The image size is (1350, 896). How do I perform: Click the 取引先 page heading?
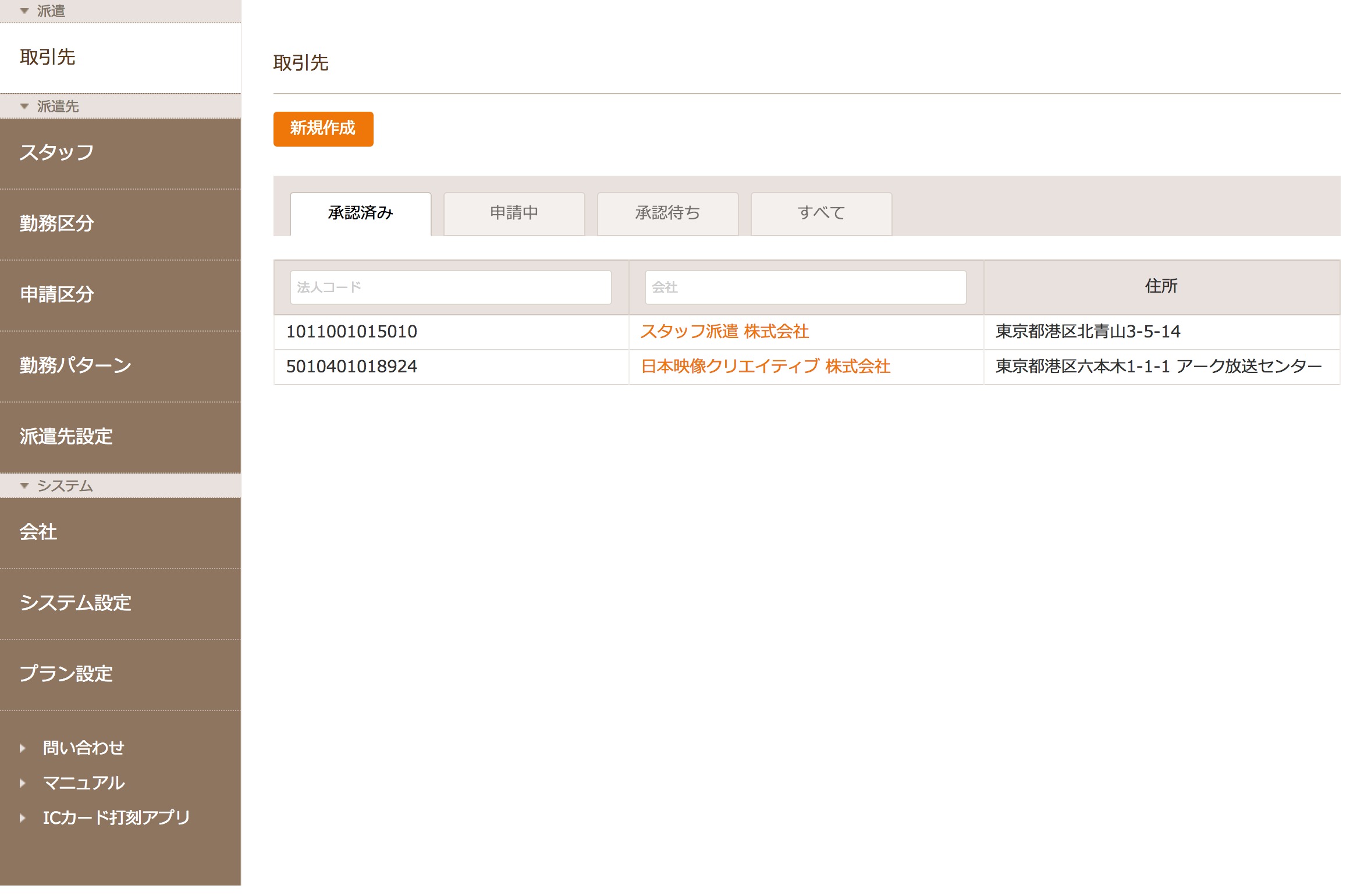(301, 63)
